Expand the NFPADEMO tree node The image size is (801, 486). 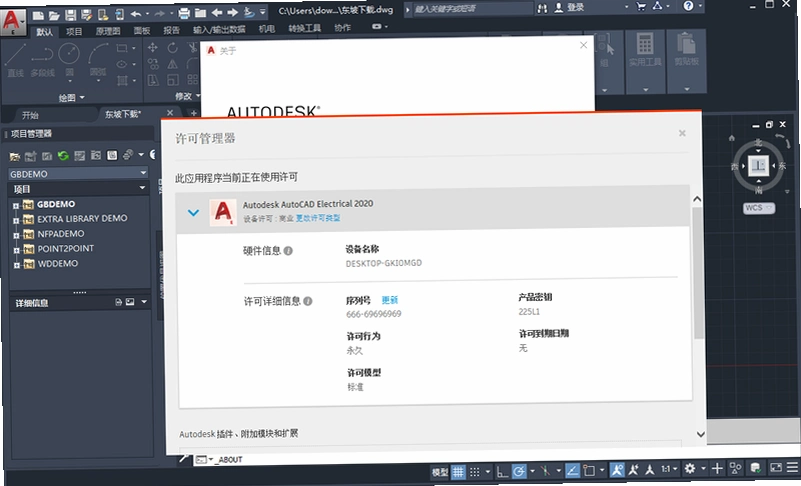click(x=16, y=235)
